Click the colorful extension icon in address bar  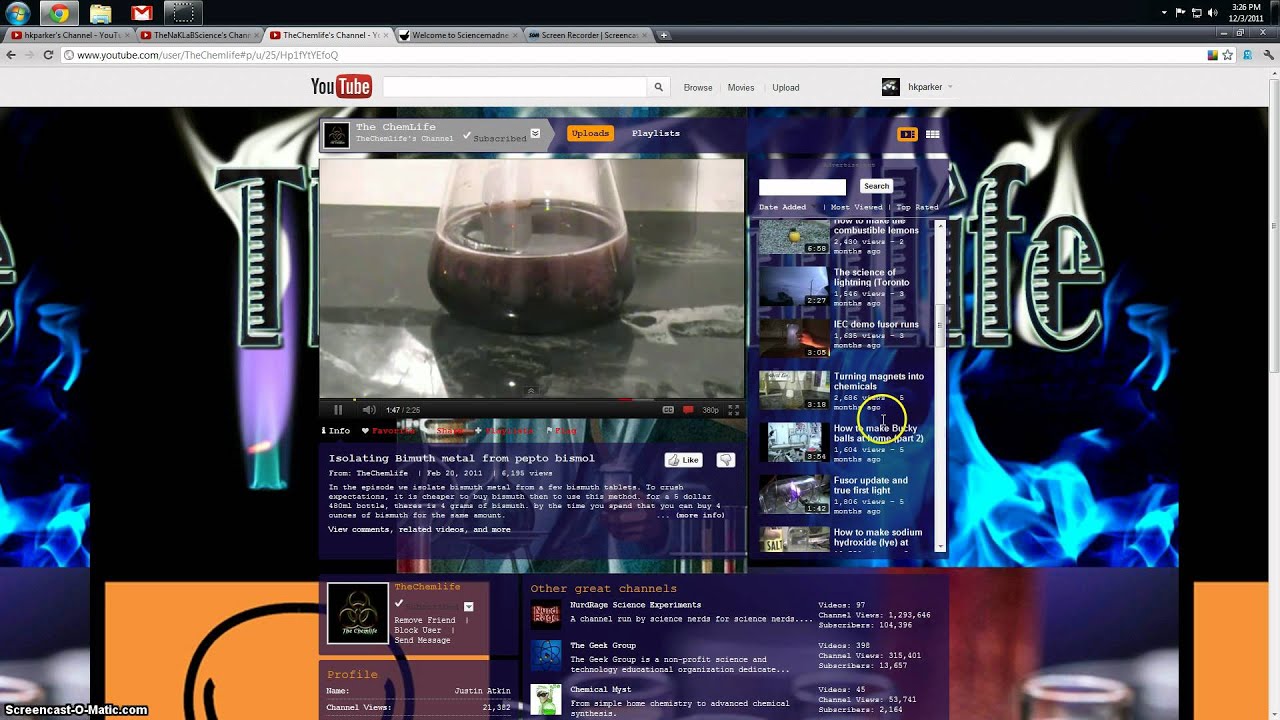(1212, 55)
